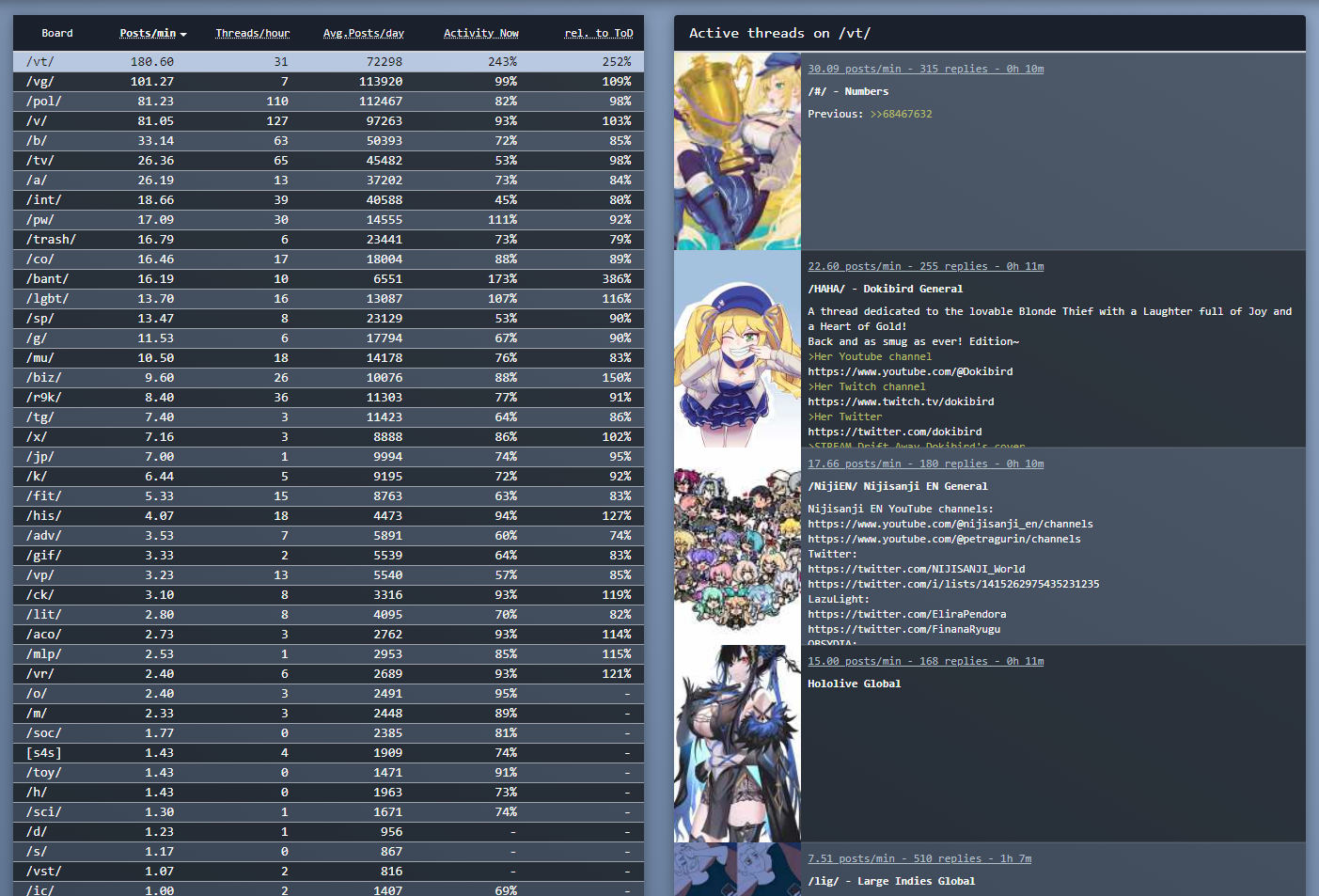Select the /pw/ board row
Screen dimensions: 1319x896
[328, 220]
